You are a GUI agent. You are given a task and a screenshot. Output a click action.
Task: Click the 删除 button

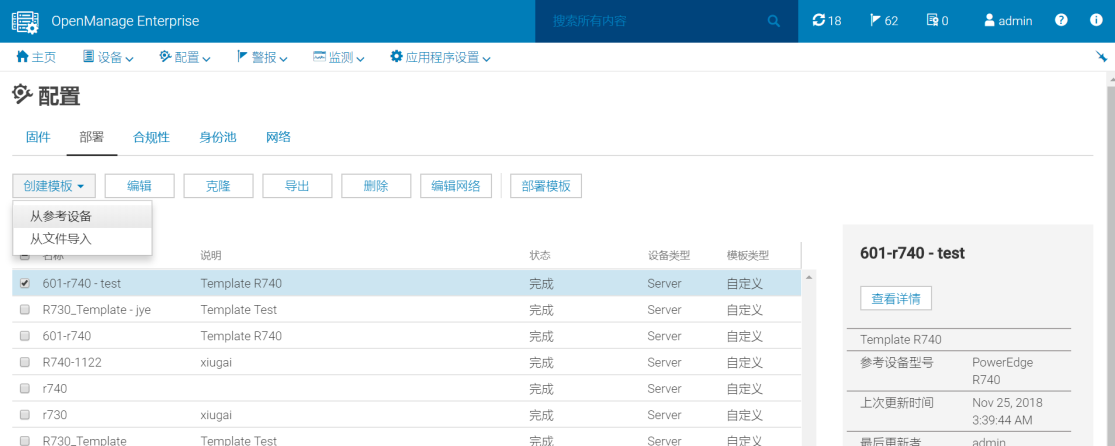click(376, 186)
